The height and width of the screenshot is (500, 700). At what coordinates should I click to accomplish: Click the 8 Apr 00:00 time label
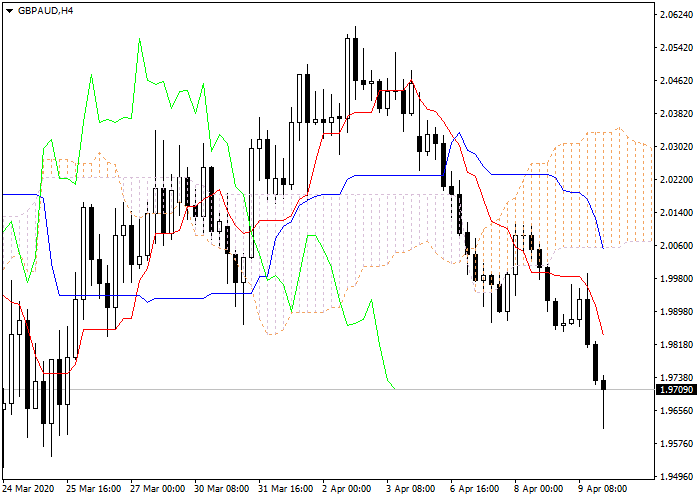(x=538, y=489)
